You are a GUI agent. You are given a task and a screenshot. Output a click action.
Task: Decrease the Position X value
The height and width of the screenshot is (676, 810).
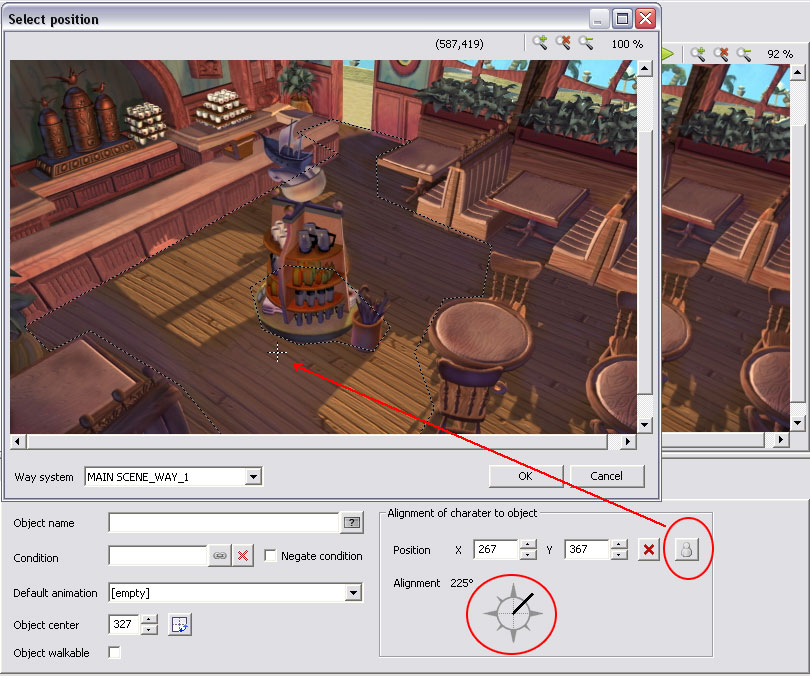click(527, 555)
